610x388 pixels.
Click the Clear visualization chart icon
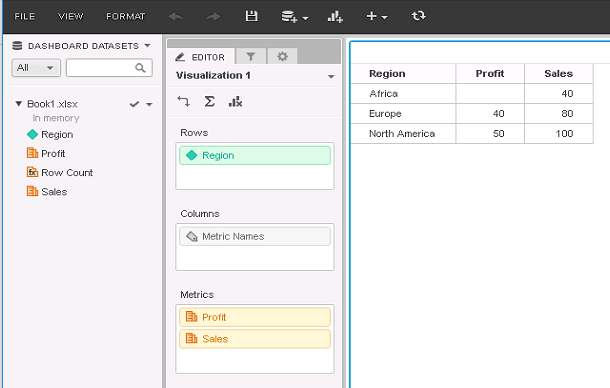235,102
